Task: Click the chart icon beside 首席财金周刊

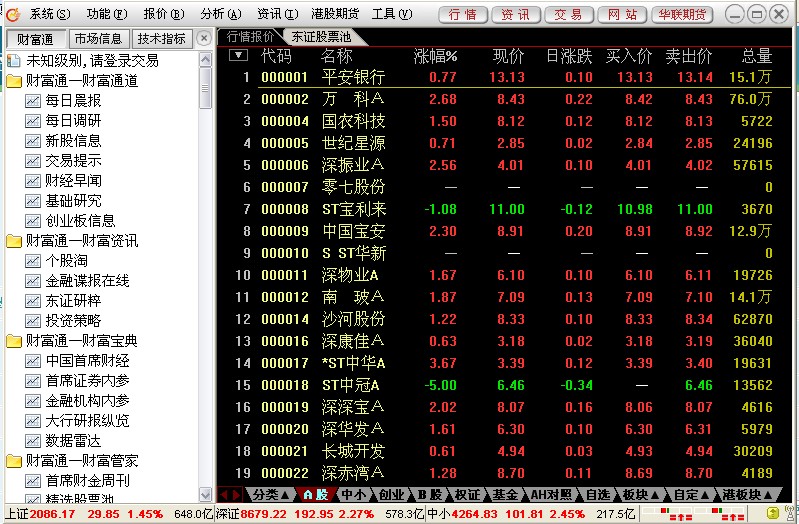Action: coord(33,481)
